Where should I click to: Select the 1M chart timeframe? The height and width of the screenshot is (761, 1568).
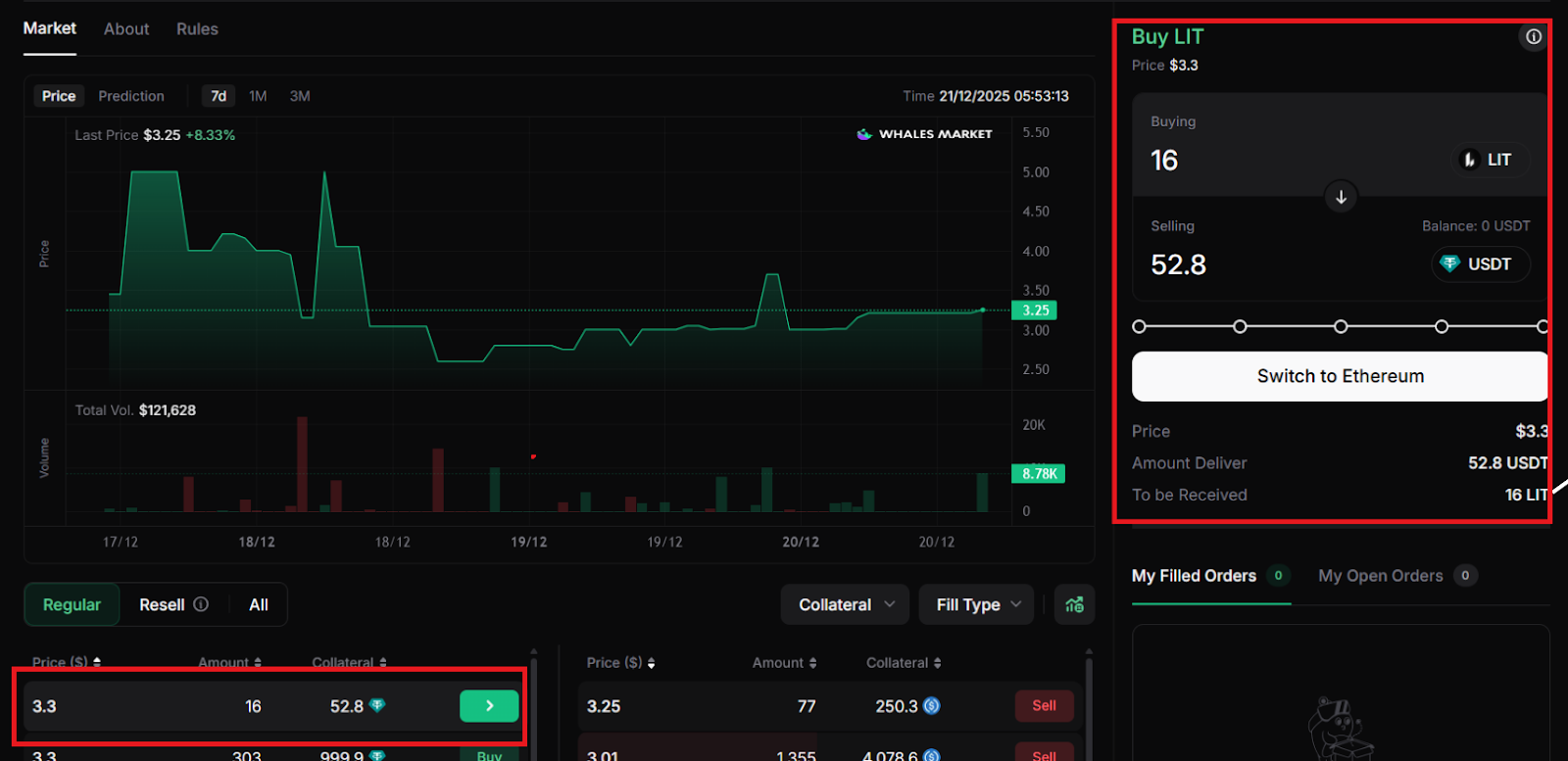click(x=258, y=96)
